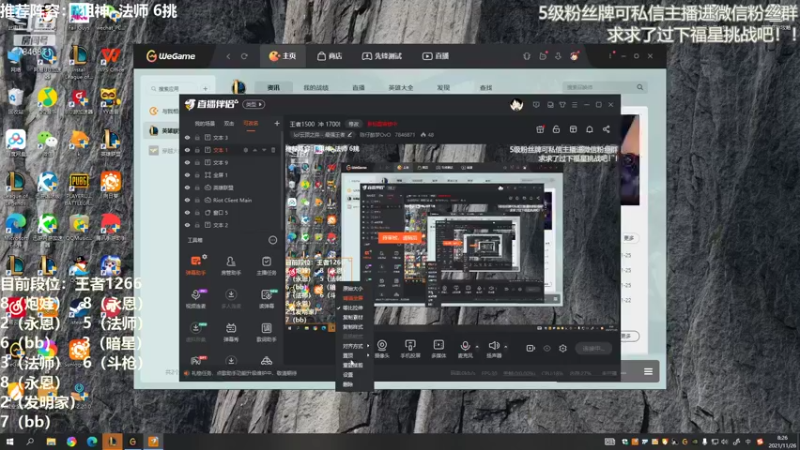Image resolution: width=800 pixels, height=450 pixels.
Task: Open the 手机投屏 phone-casting button
Action: click(410, 349)
